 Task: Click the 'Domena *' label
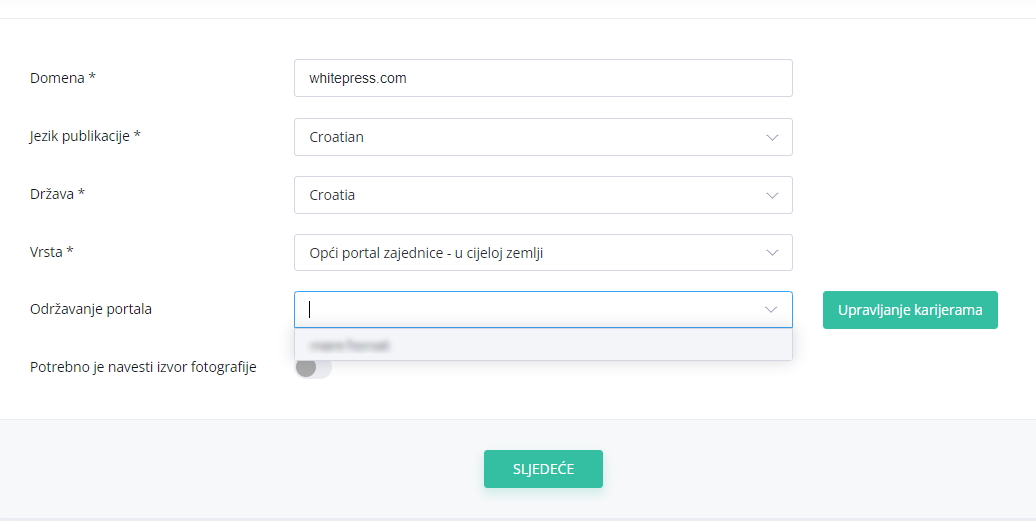click(63, 78)
